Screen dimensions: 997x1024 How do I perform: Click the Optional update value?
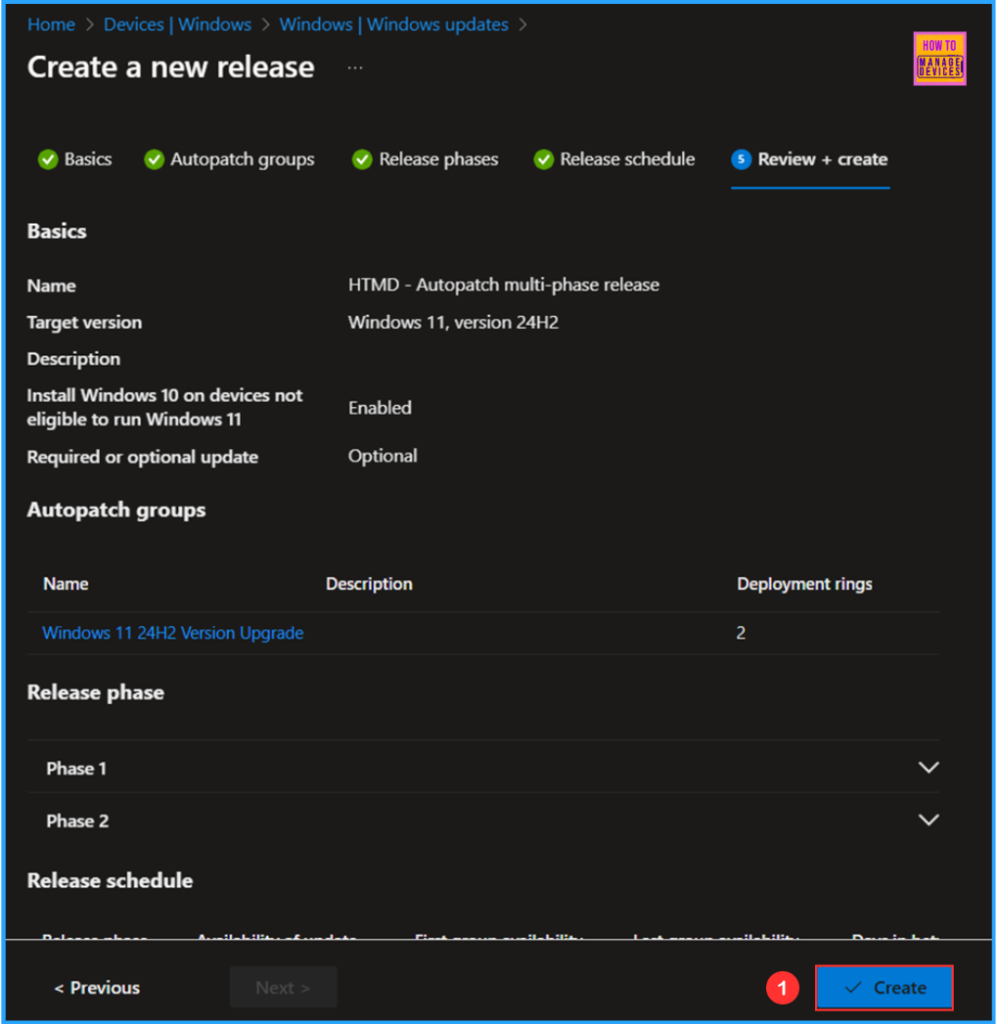383,456
